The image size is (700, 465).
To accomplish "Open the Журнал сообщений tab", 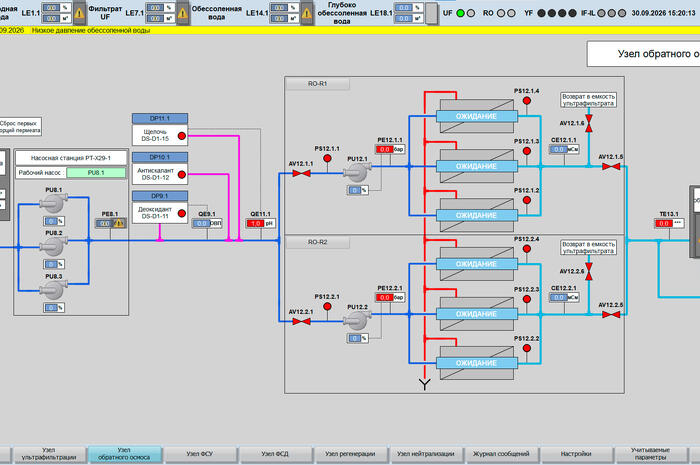I will tap(501, 454).
